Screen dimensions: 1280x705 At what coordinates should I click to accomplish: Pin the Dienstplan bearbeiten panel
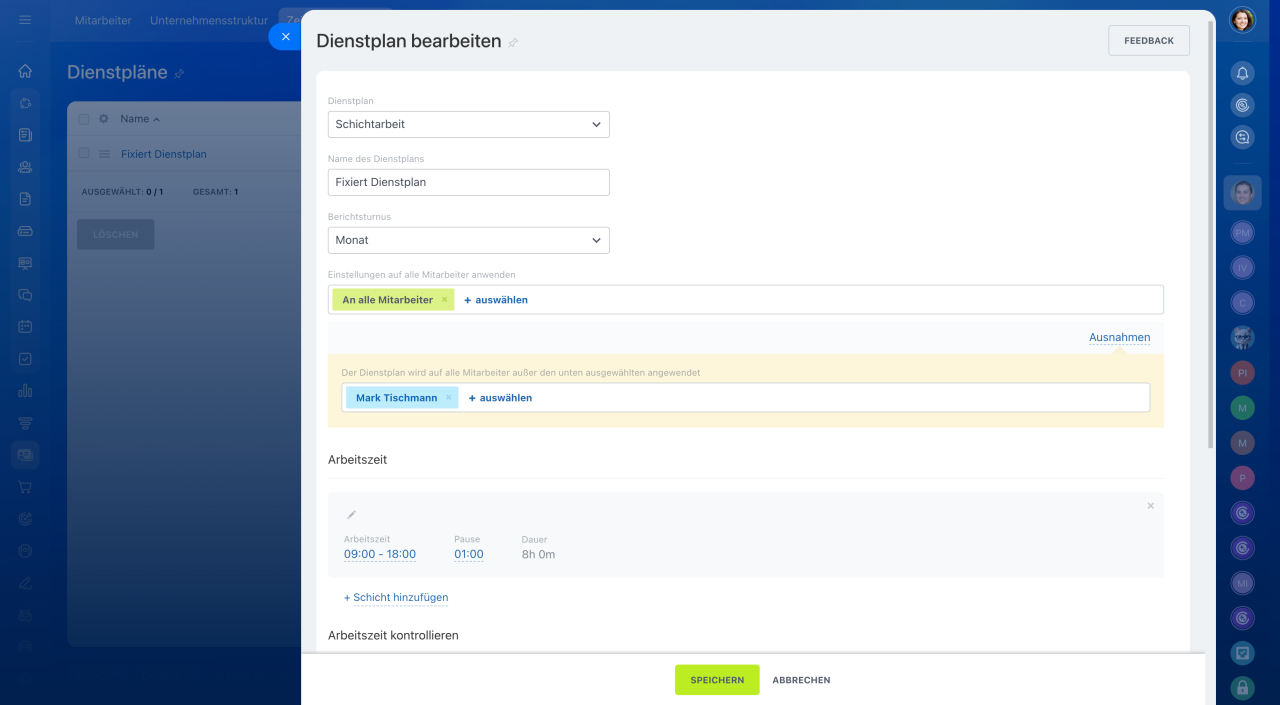513,43
